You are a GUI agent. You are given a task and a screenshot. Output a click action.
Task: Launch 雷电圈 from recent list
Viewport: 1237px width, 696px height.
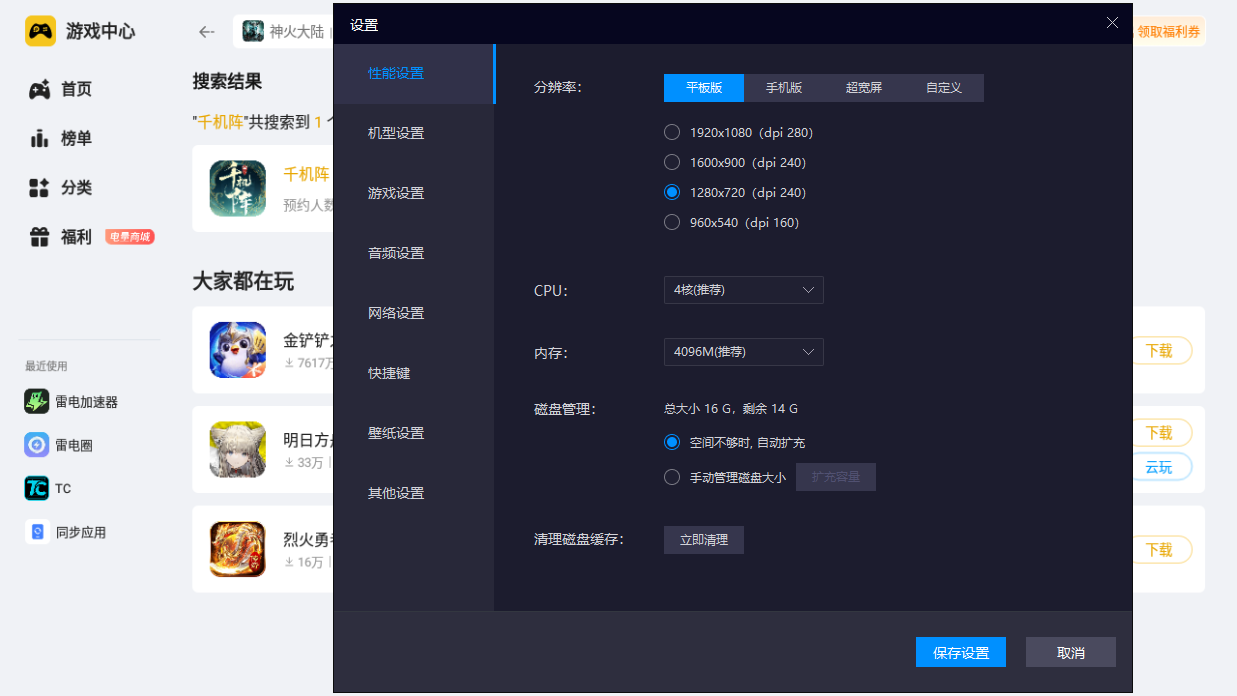[x=59, y=445]
